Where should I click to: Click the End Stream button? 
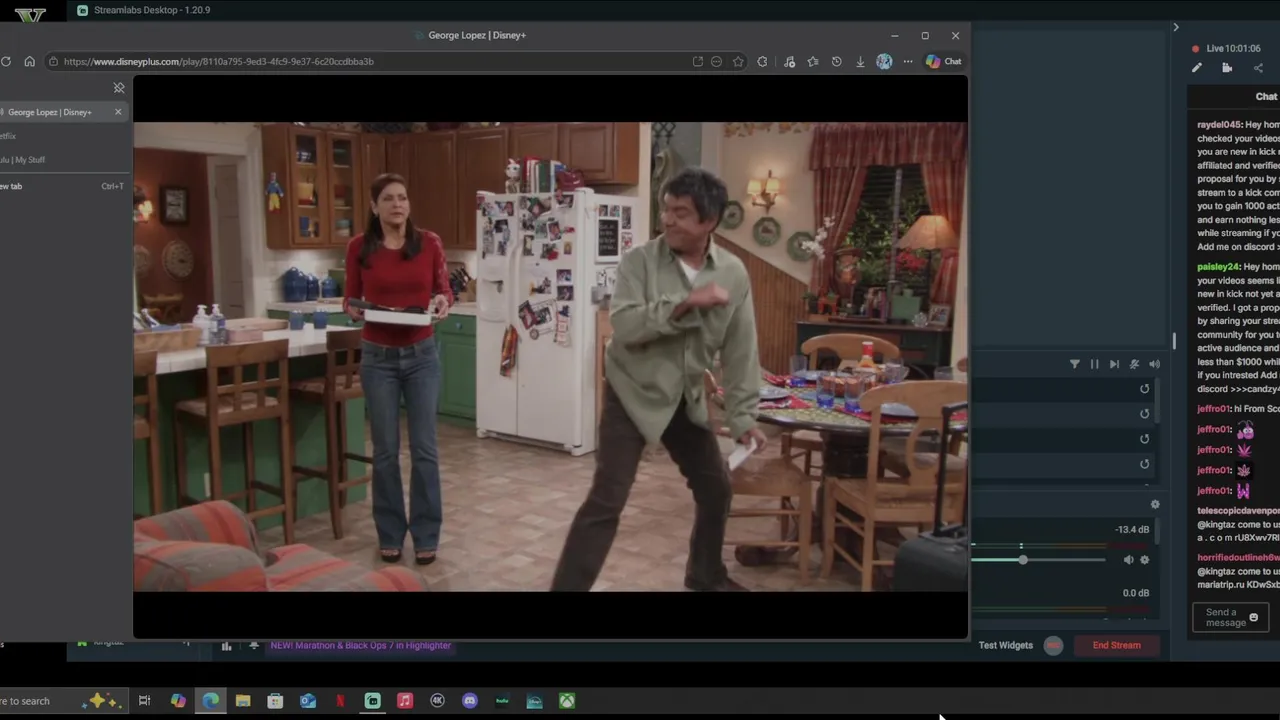pos(1116,645)
